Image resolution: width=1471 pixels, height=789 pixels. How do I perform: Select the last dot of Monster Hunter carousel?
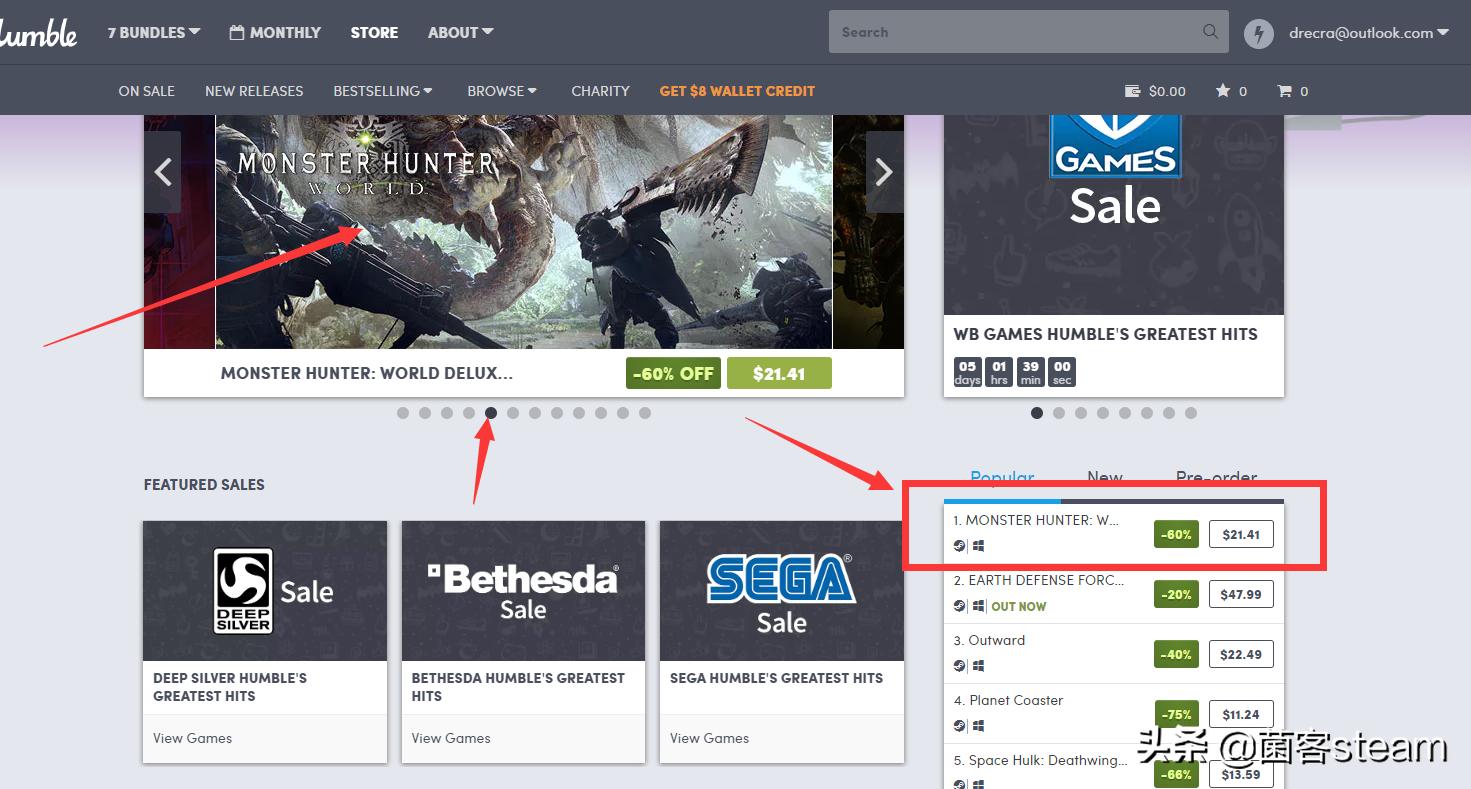pos(645,413)
